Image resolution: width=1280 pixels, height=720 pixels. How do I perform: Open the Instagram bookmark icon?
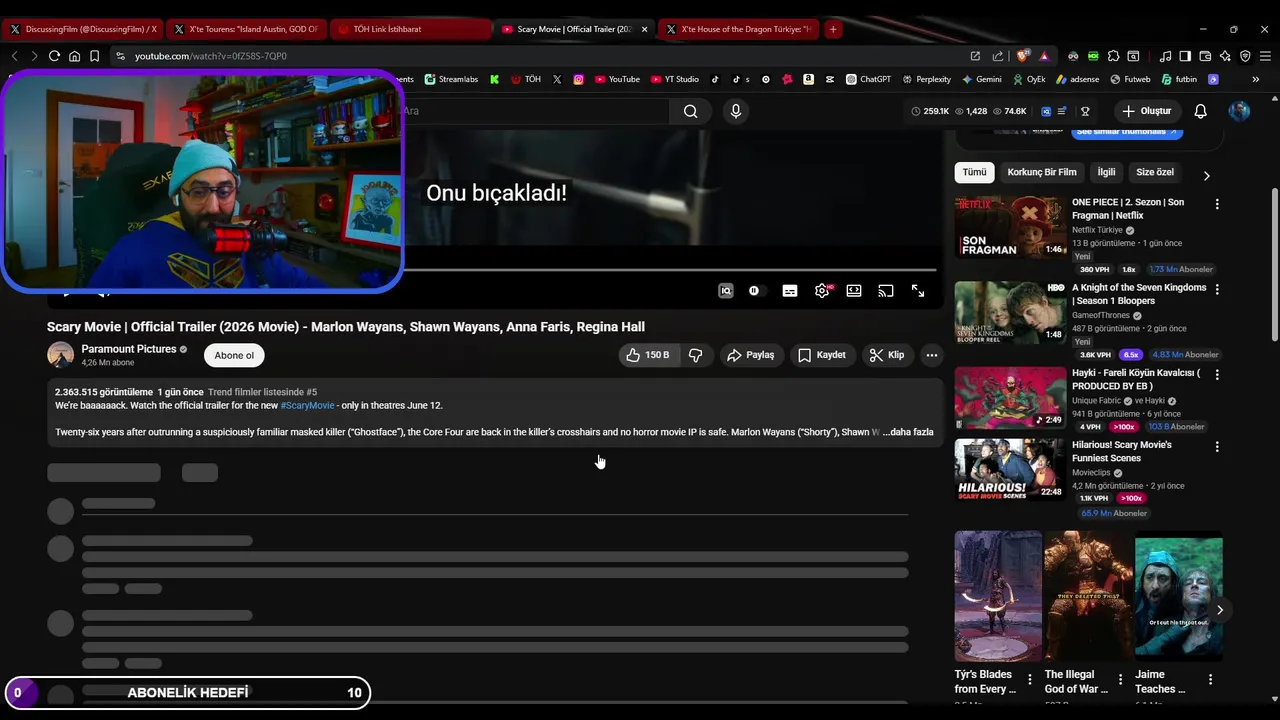[x=578, y=79]
